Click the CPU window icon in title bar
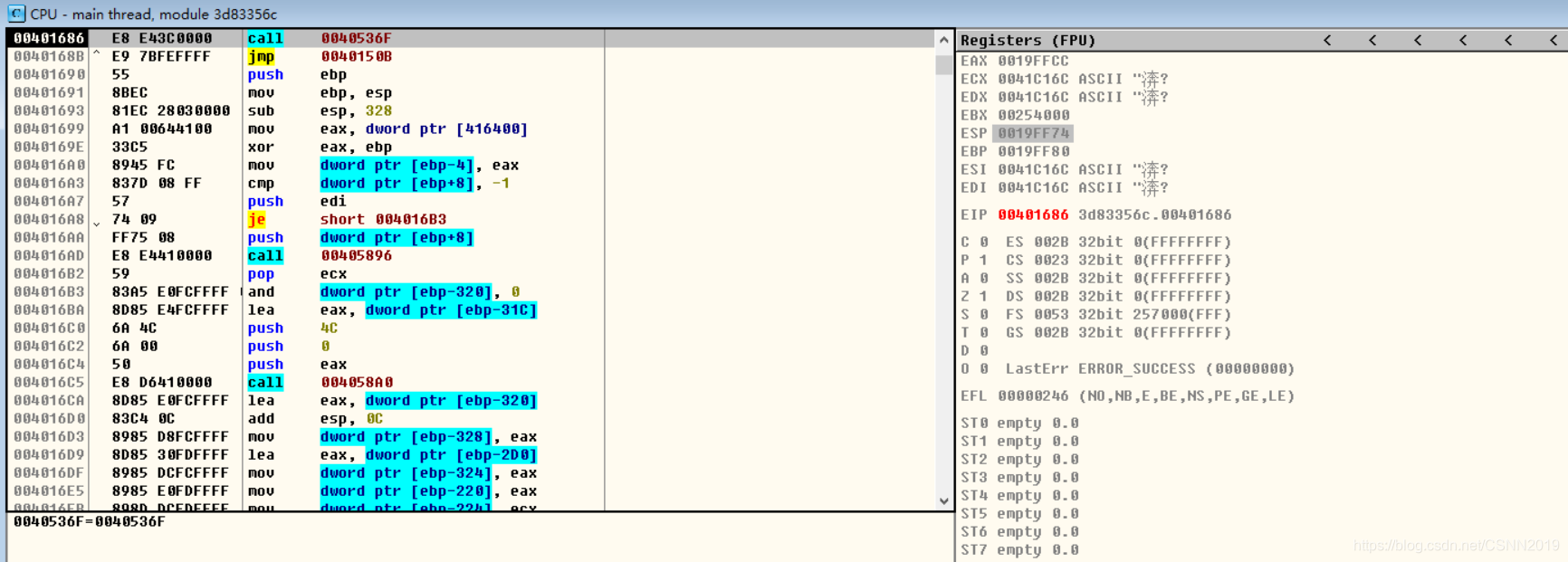 coord(16,14)
